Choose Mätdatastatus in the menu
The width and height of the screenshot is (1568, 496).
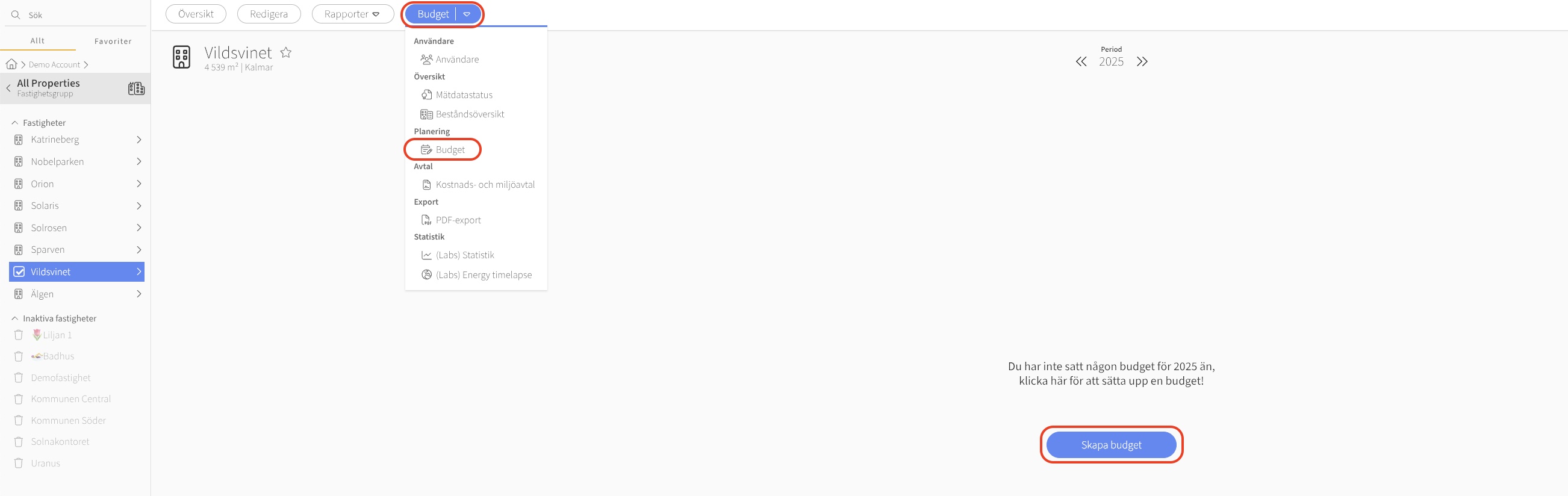click(x=463, y=95)
